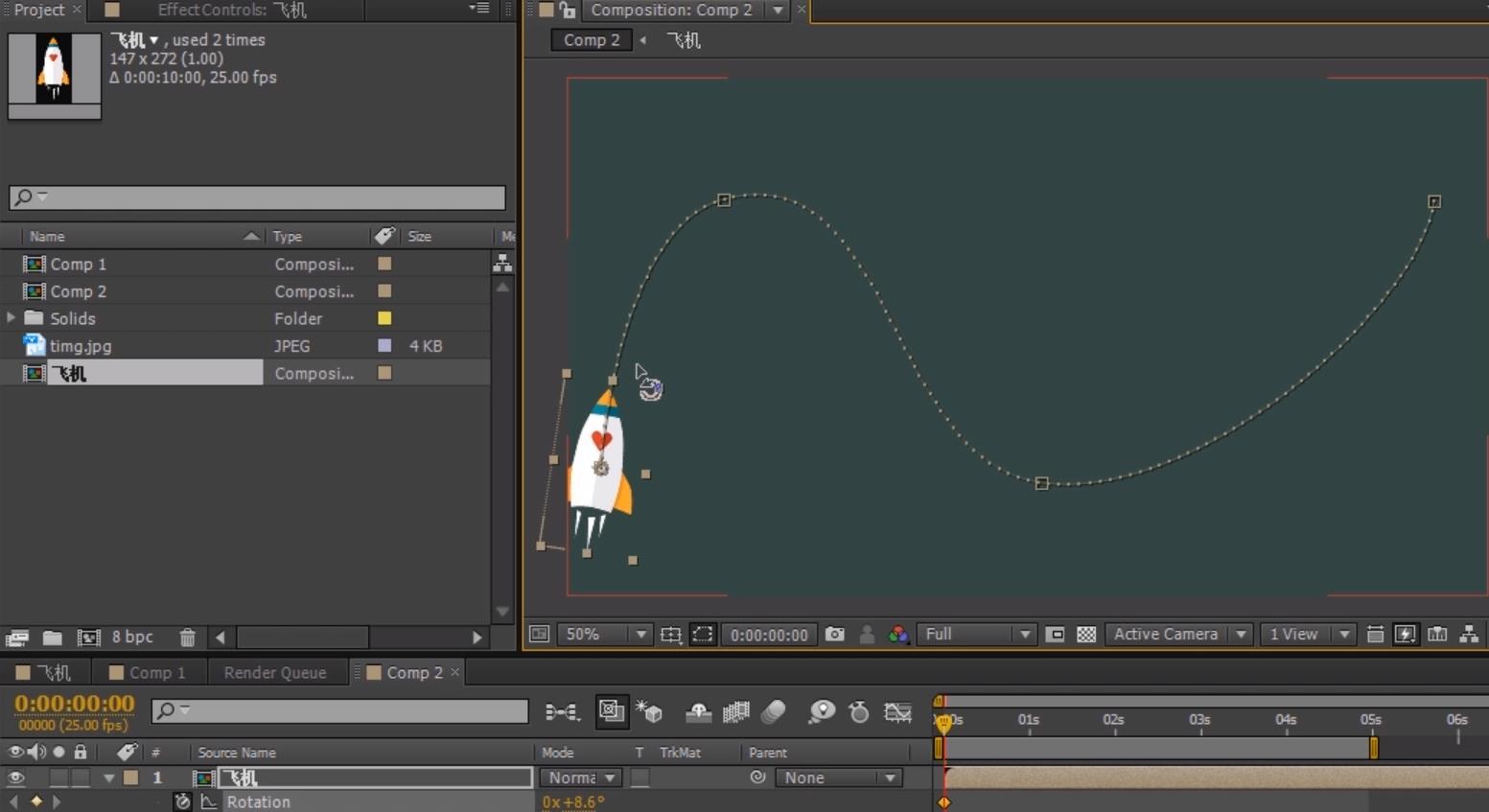1489x812 pixels.
Task: Click the Rotation stopwatch icon
Action: tap(182, 801)
